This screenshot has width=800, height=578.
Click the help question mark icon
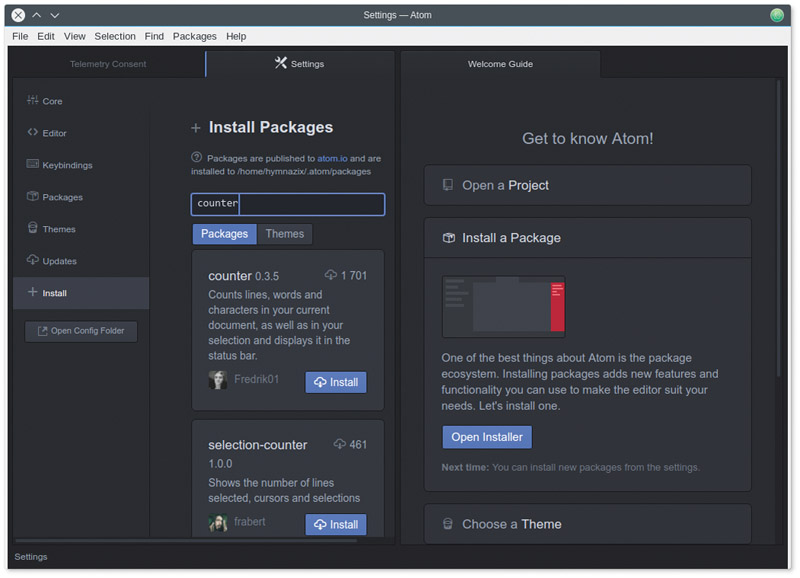(x=196, y=157)
